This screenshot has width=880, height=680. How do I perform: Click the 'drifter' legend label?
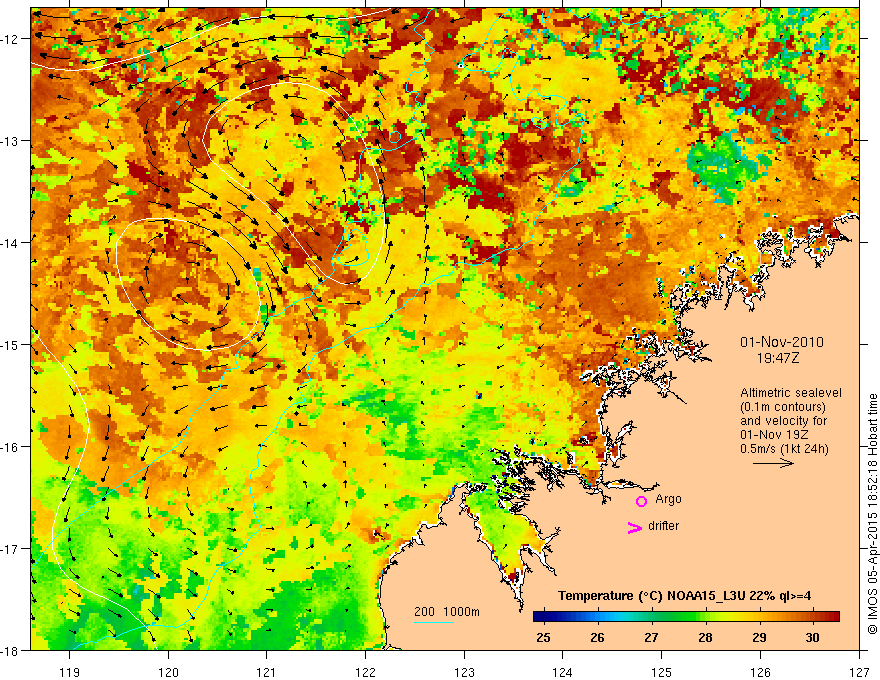point(663,526)
